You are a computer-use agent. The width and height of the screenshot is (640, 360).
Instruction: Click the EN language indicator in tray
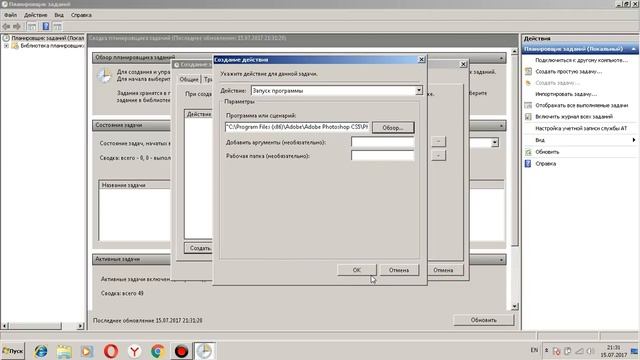click(534, 350)
